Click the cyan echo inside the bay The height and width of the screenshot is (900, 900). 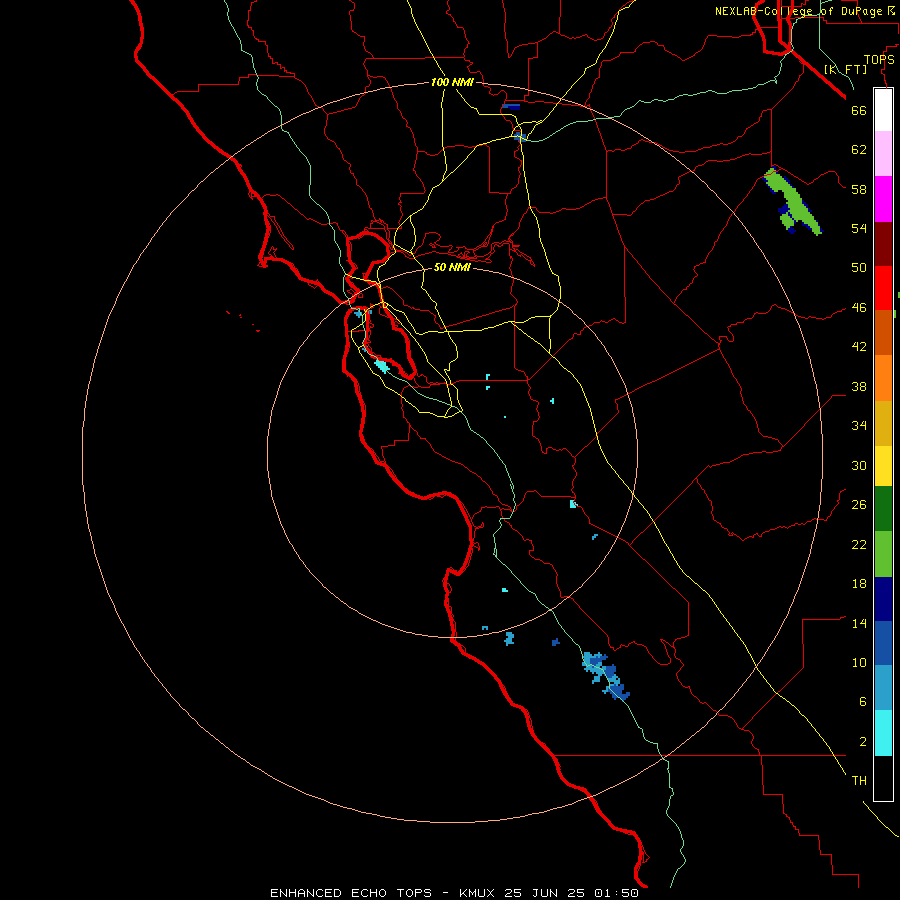(381, 366)
